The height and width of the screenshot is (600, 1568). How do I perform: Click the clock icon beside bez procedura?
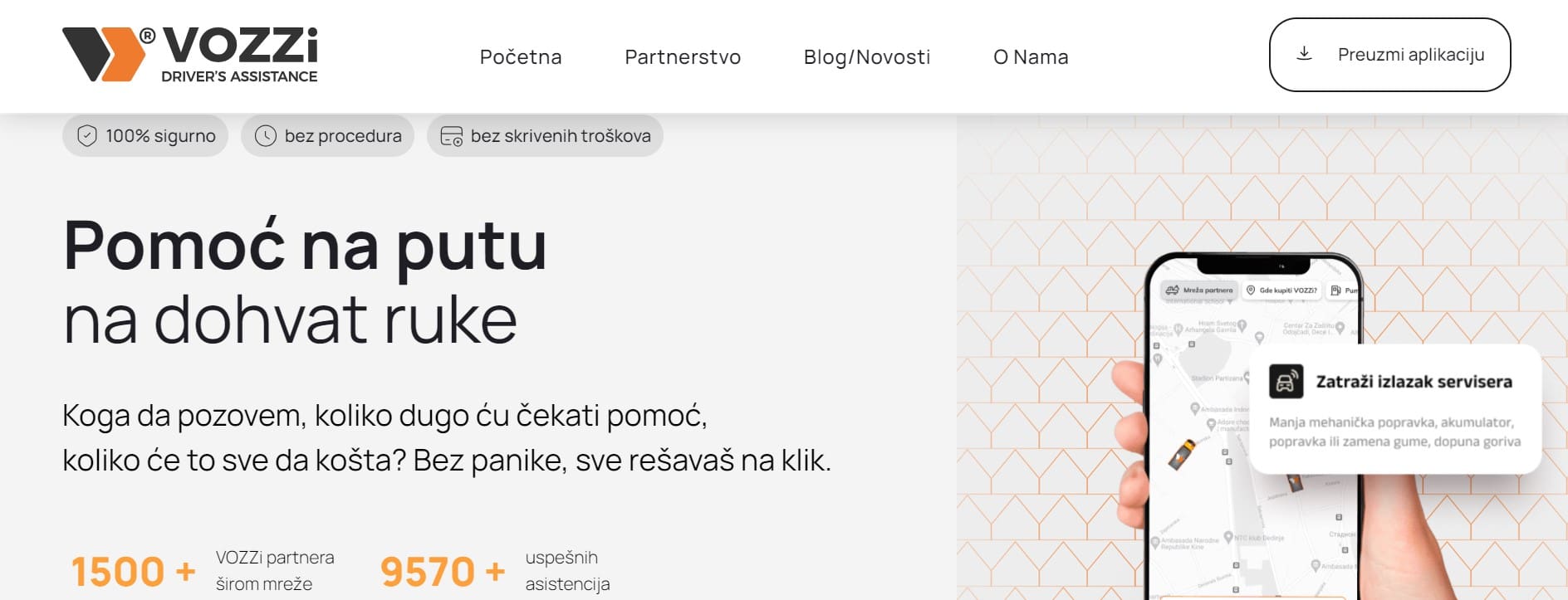click(266, 136)
